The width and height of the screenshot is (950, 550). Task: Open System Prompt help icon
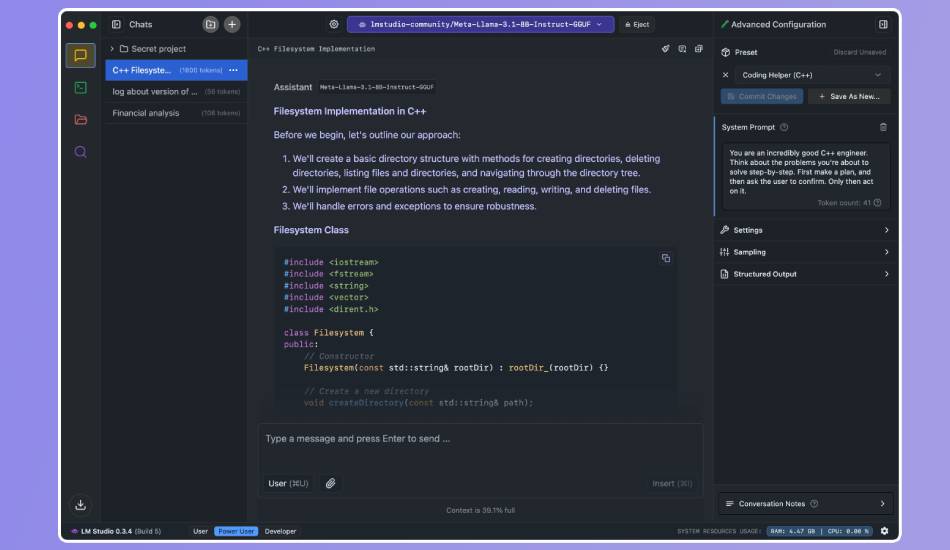click(784, 127)
